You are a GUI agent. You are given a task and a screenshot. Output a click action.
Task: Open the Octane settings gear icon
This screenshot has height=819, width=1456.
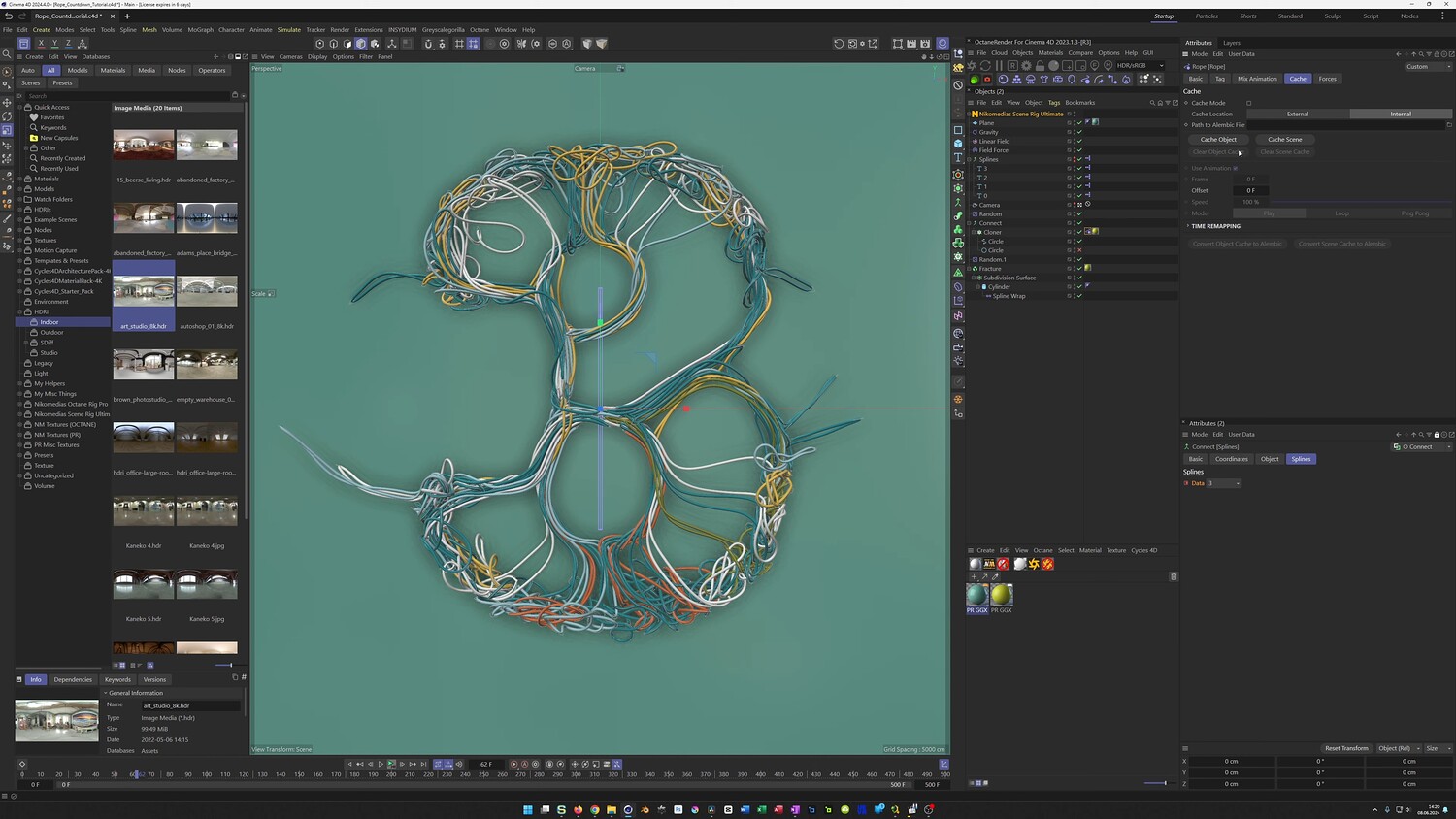click(x=1026, y=66)
